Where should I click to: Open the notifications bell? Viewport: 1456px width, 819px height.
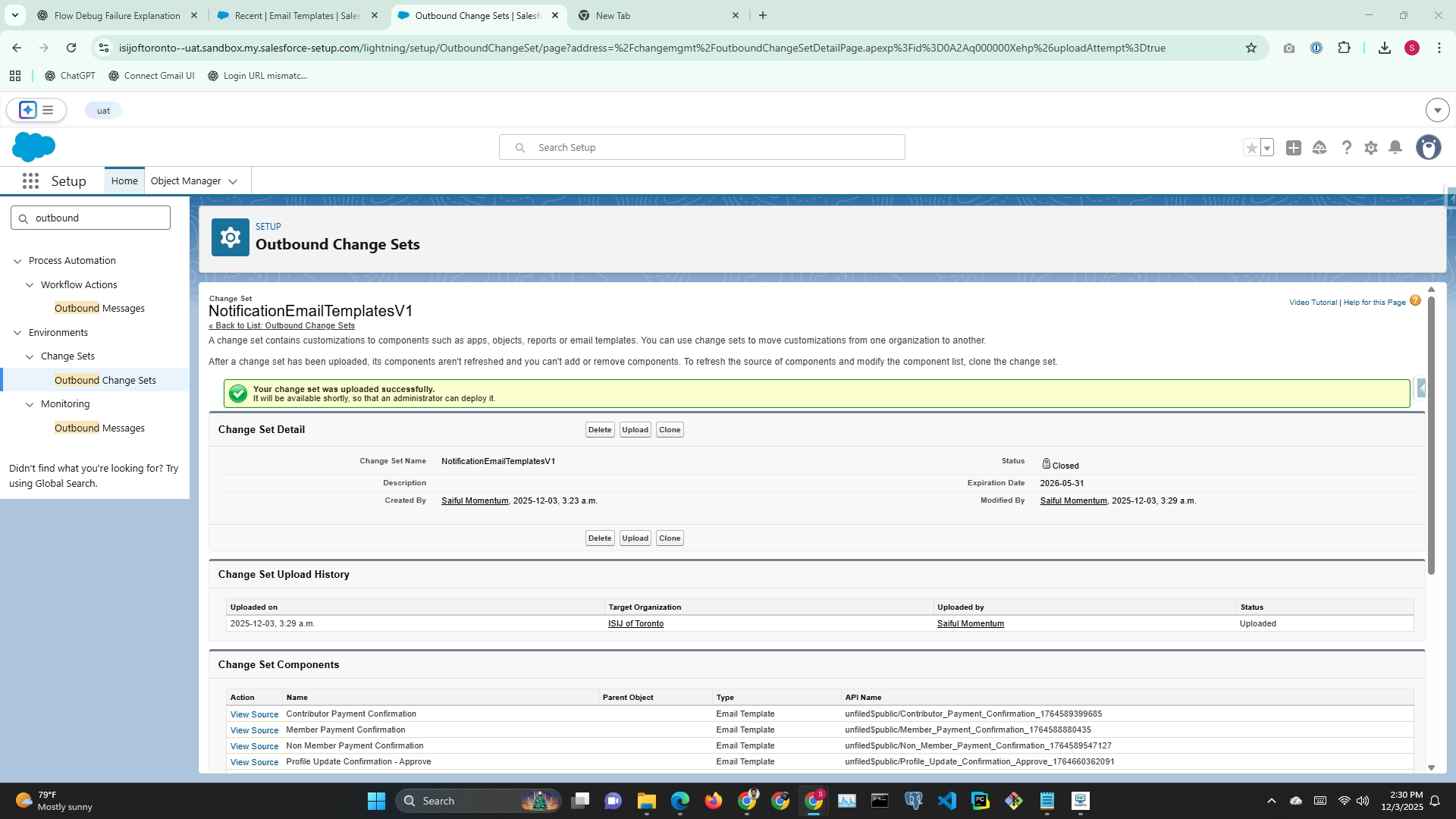click(x=1395, y=148)
